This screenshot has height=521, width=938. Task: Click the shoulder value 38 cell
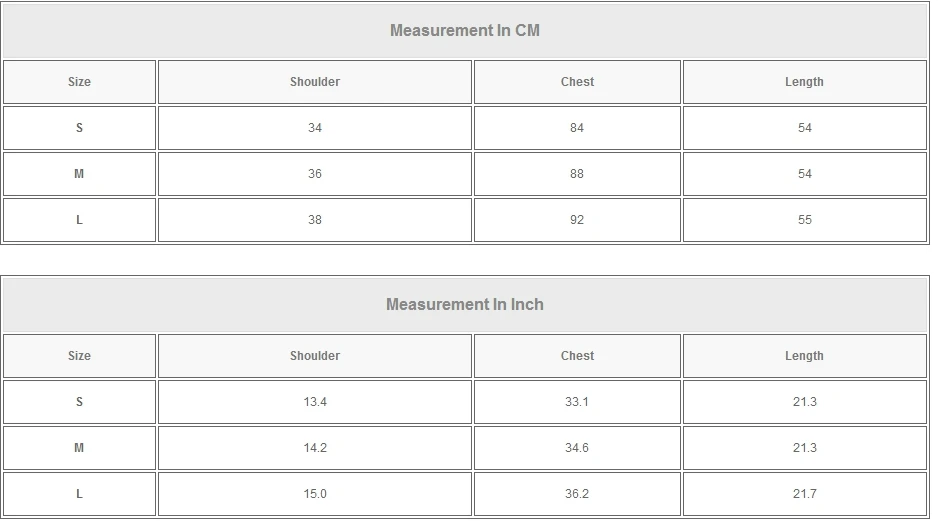(315, 220)
